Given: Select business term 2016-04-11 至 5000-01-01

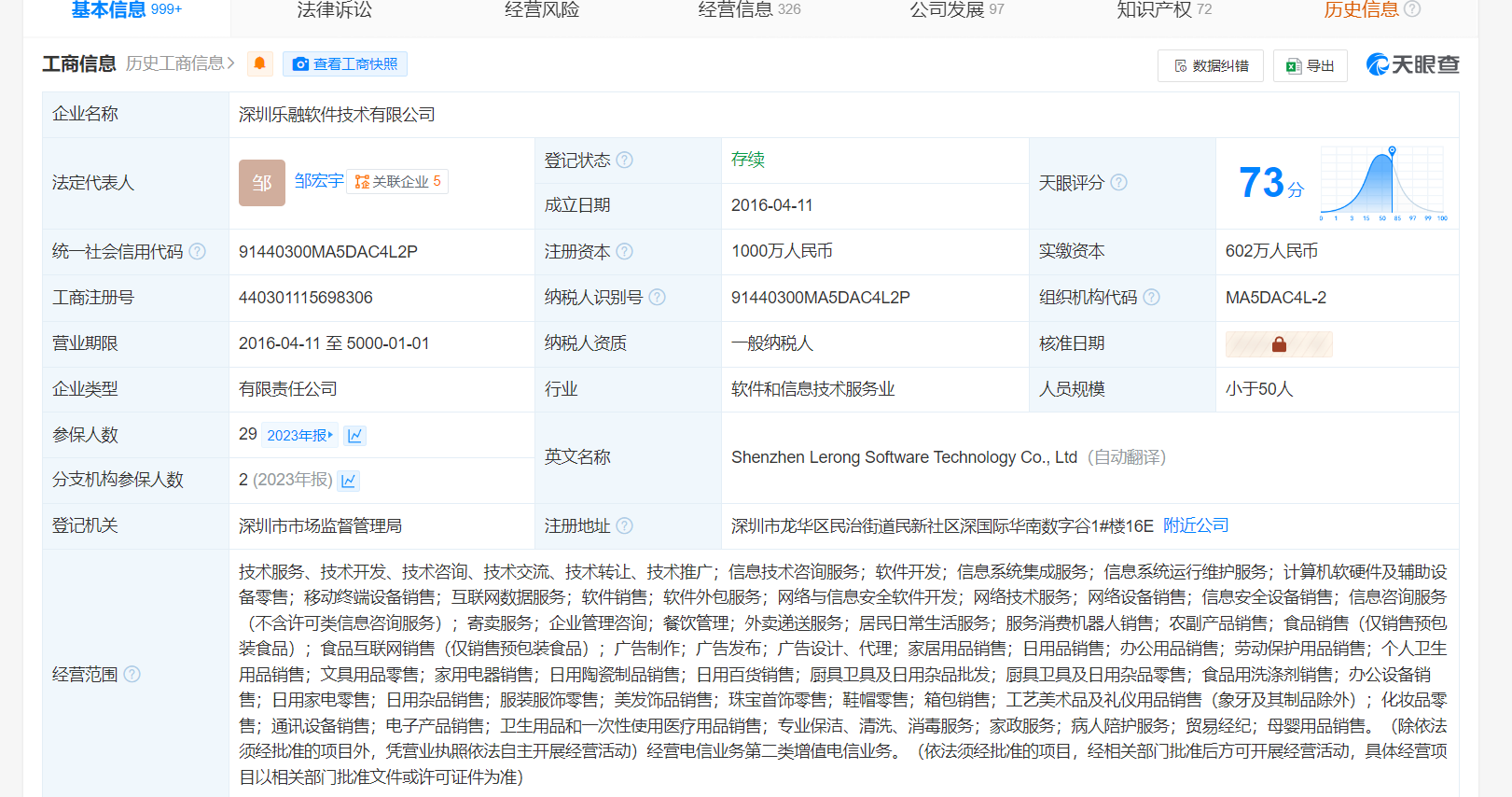Looking at the screenshot, I should [x=334, y=343].
